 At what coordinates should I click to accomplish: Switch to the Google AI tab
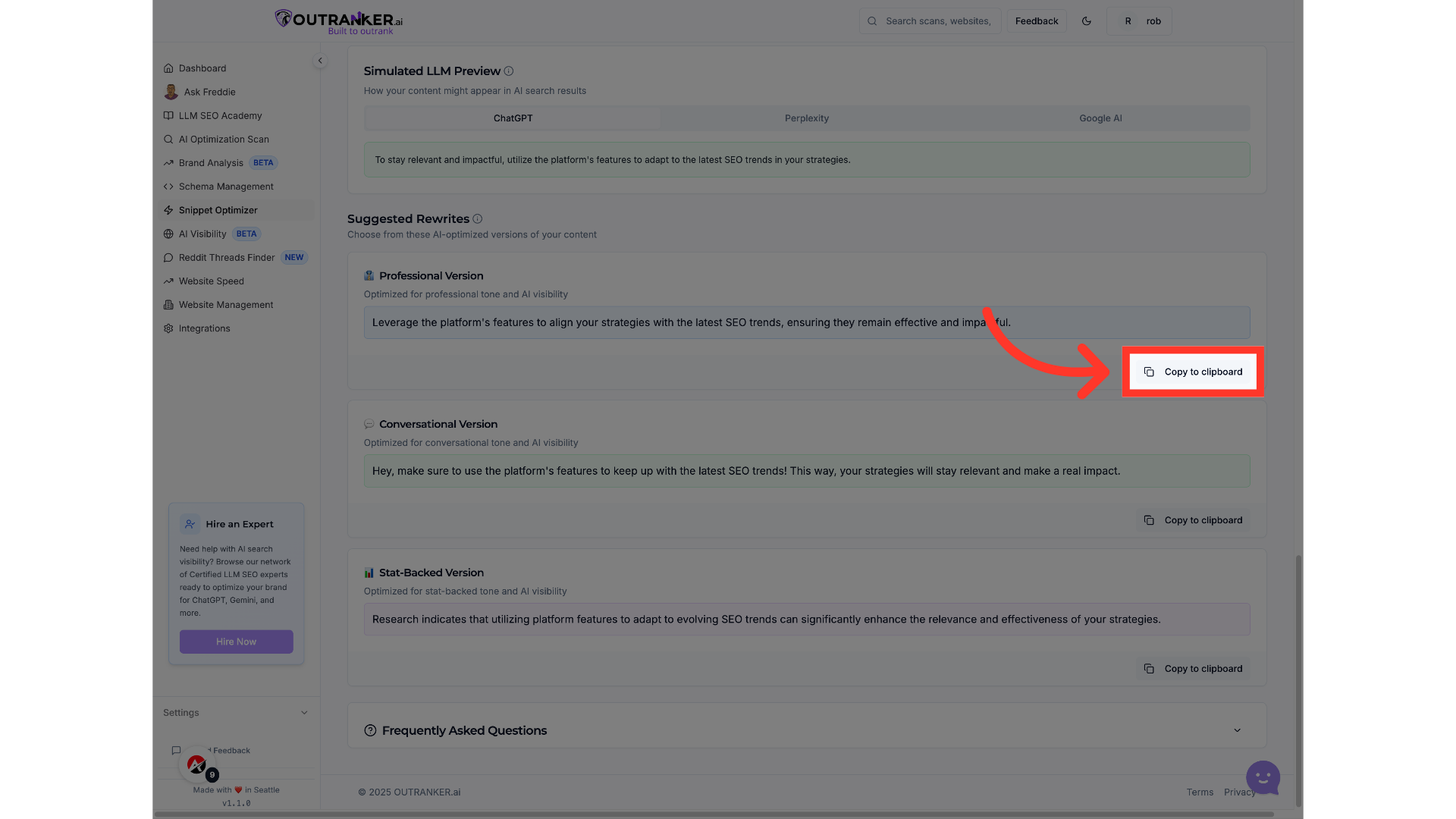coord(1100,118)
